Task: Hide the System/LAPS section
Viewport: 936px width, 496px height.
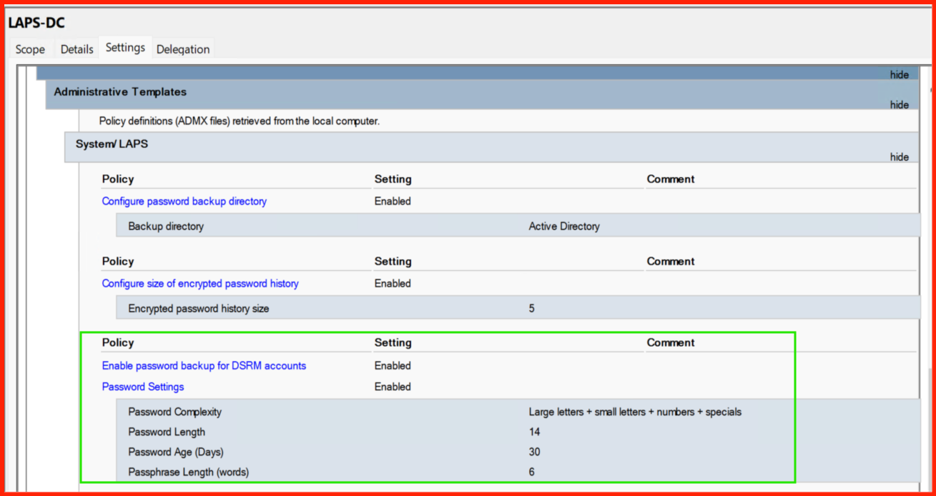Action: tap(899, 157)
